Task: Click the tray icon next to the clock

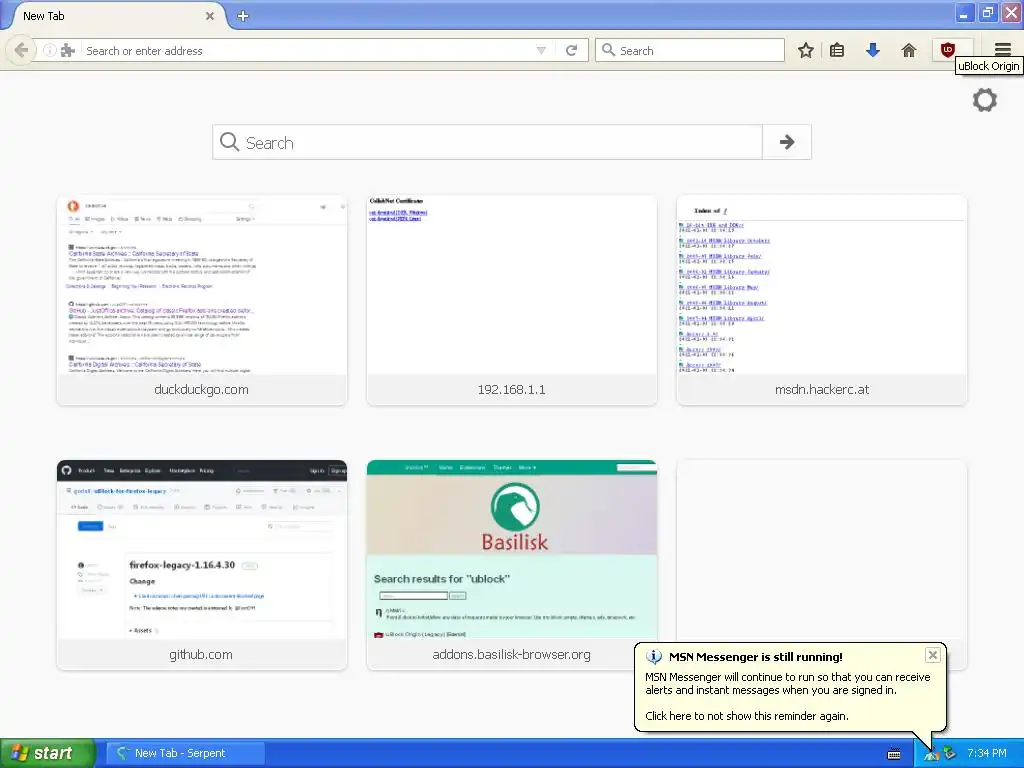Action: click(x=950, y=754)
